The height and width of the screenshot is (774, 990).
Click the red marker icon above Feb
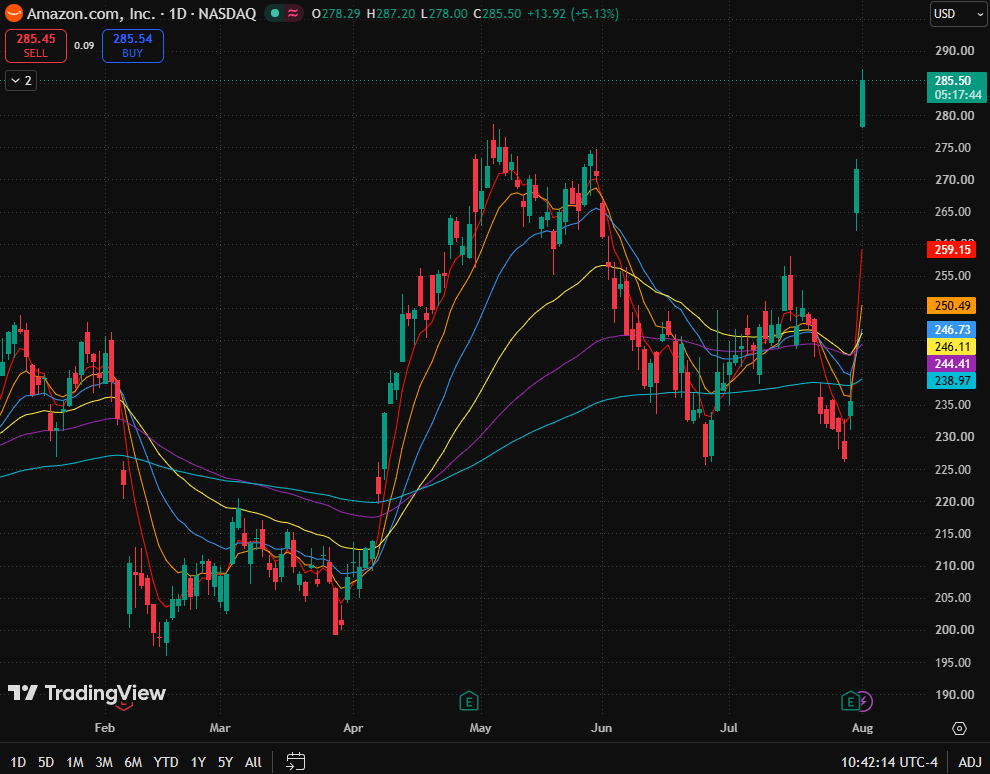[124, 705]
